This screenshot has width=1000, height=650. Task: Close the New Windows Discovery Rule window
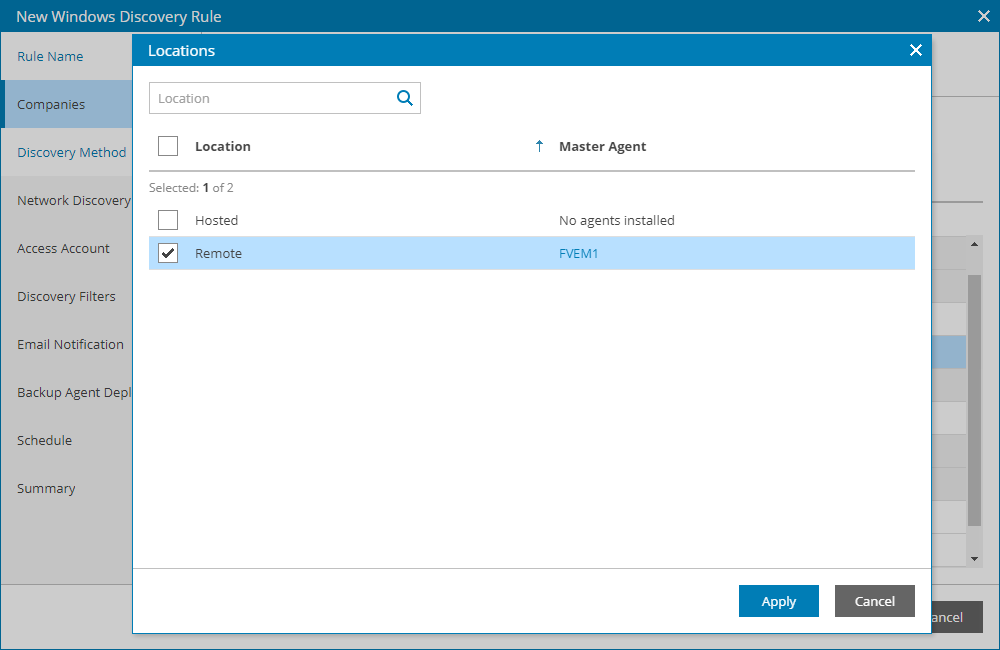(x=983, y=17)
